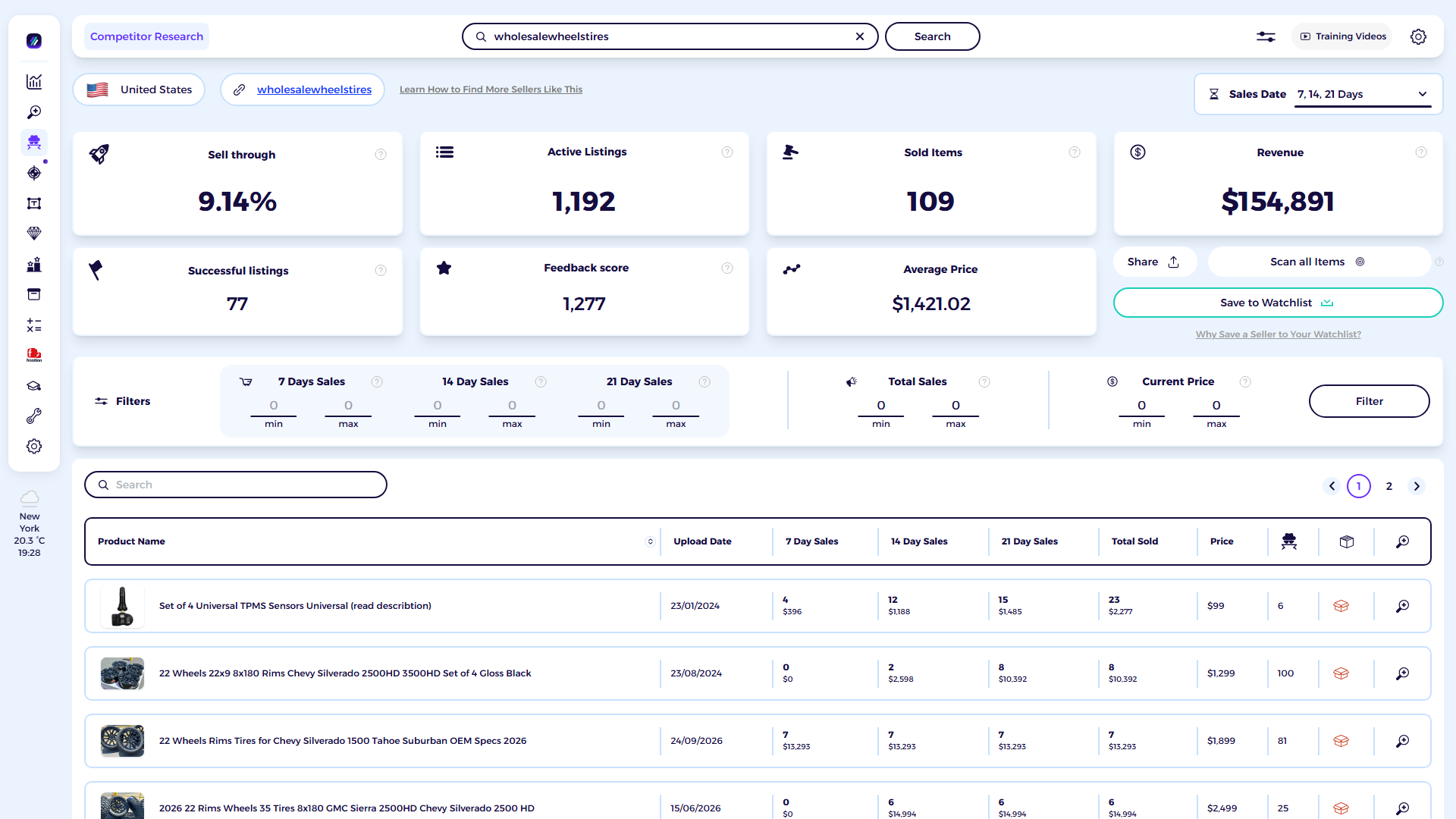
Task: Go to the next page arrow
Action: 1417,486
